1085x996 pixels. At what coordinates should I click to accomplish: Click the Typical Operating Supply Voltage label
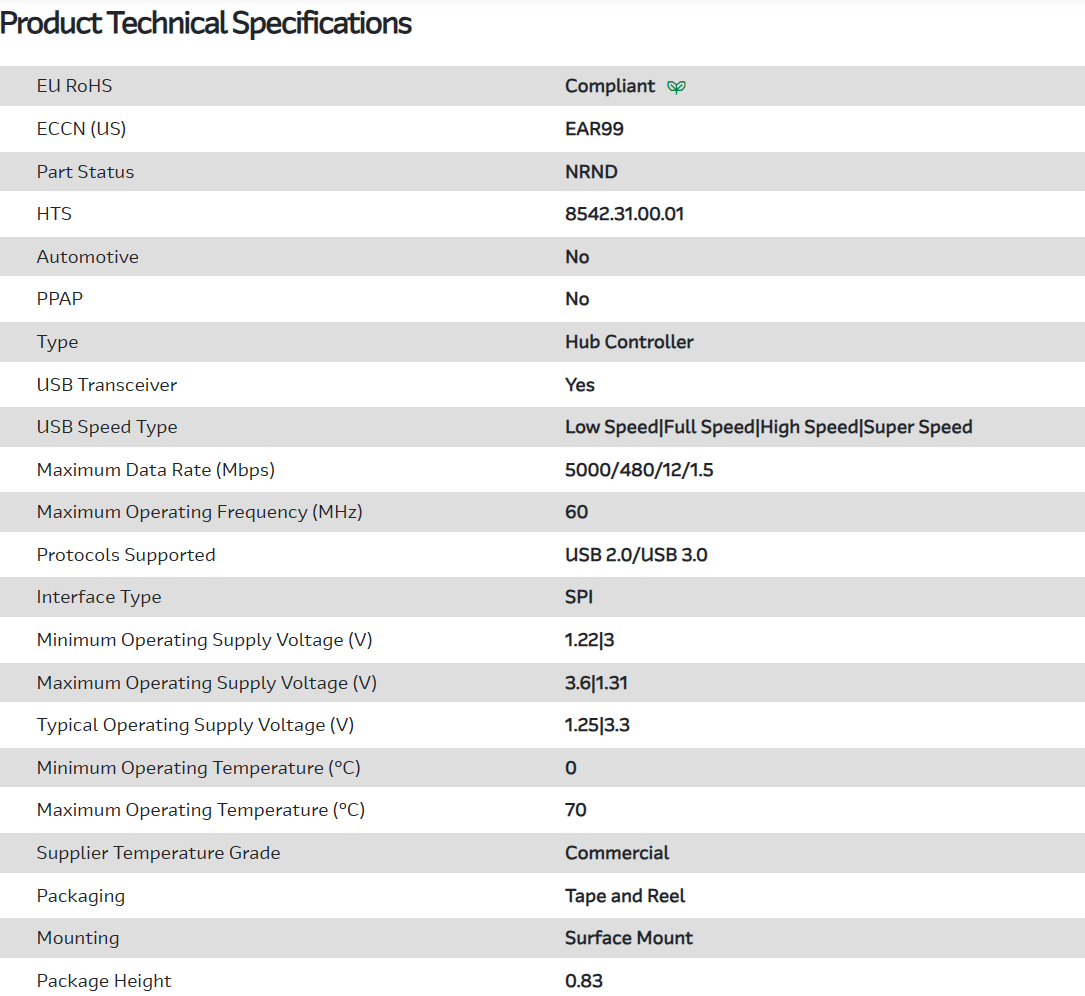click(195, 725)
